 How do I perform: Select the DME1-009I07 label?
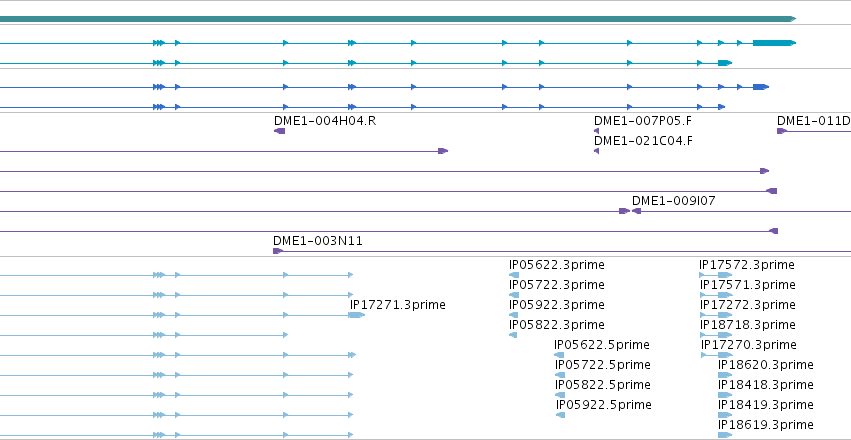(674, 201)
